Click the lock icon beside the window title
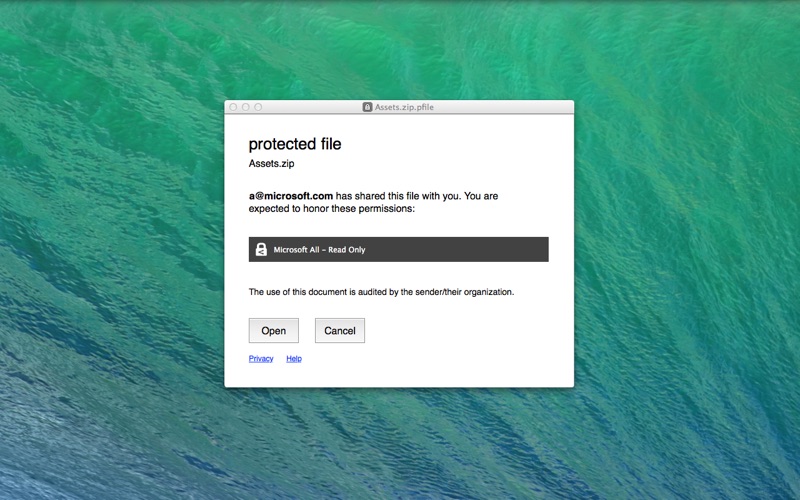Viewport: 800px width, 500px height. pyautogui.click(x=367, y=107)
